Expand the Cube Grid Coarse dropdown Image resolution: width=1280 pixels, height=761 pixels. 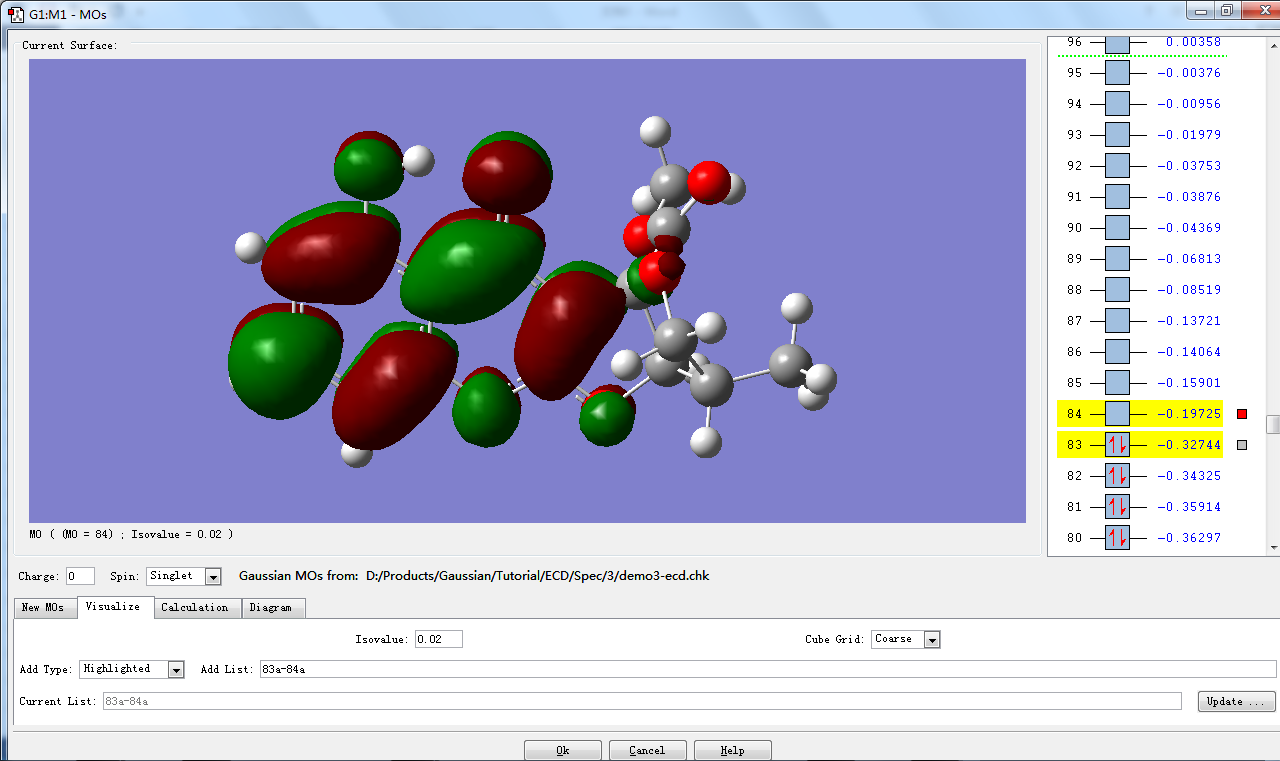pyautogui.click(x=906, y=639)
